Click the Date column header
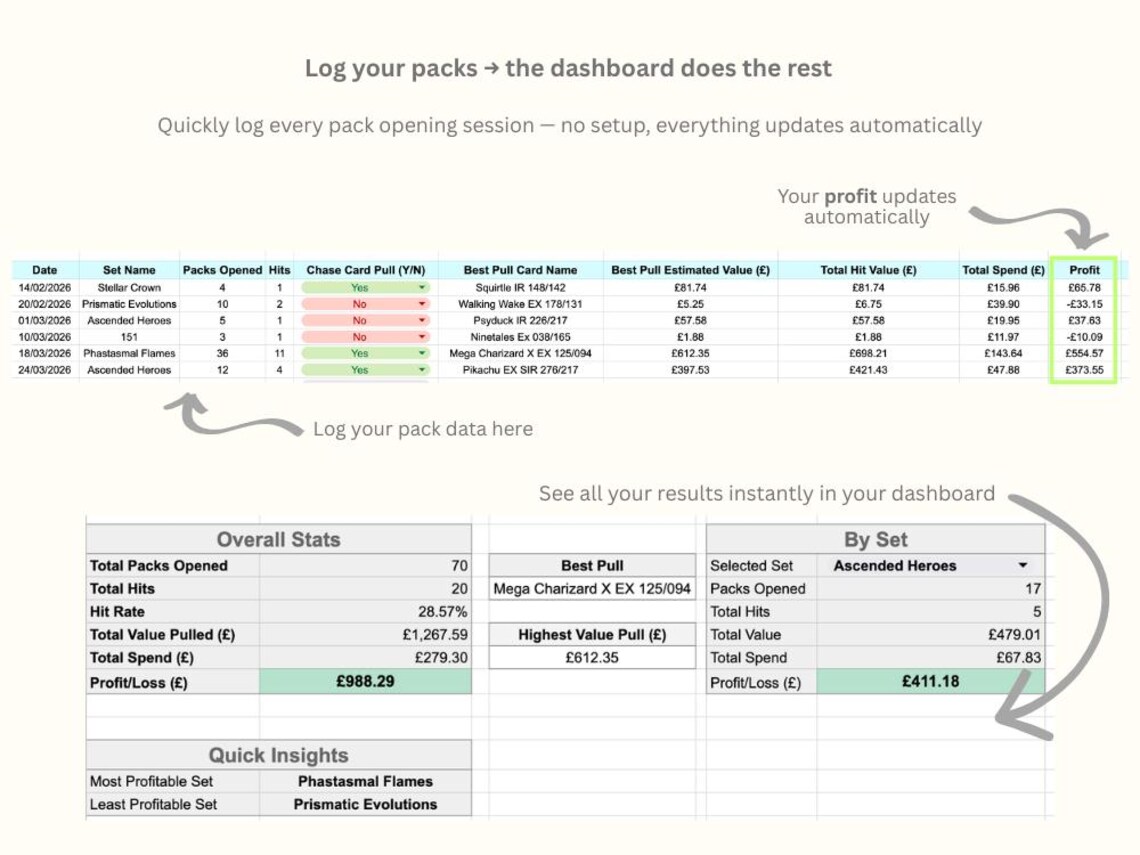The height and width of the screenshot is (855, 1140). click(x=44, y=270)
